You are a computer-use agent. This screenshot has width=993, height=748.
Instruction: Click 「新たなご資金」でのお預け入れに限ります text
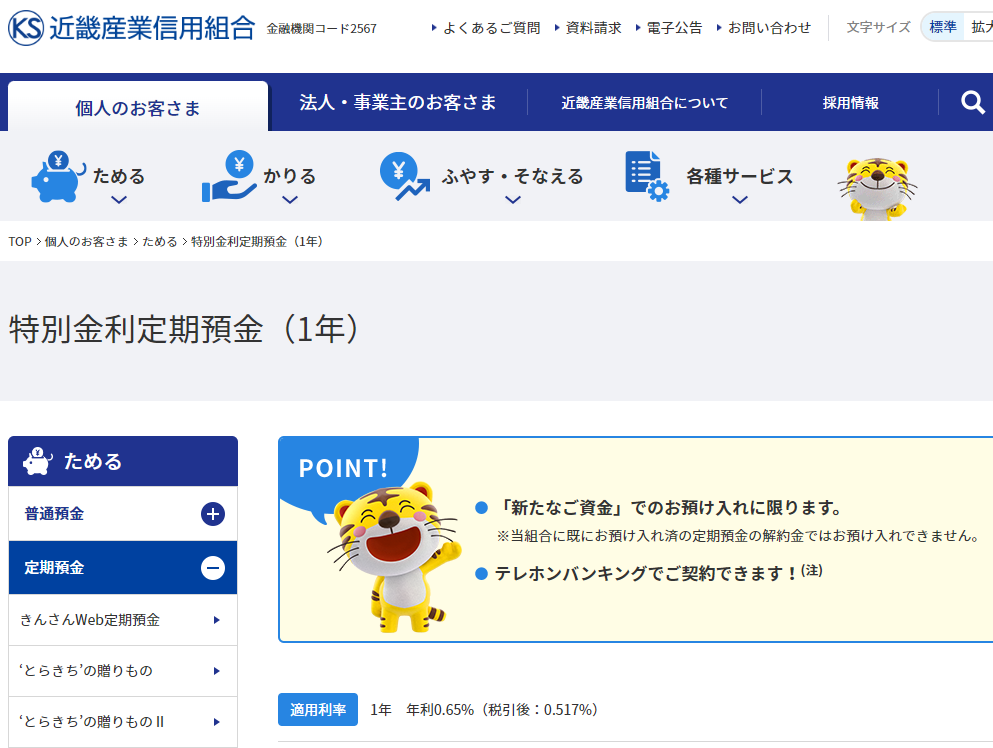[669, 507]
